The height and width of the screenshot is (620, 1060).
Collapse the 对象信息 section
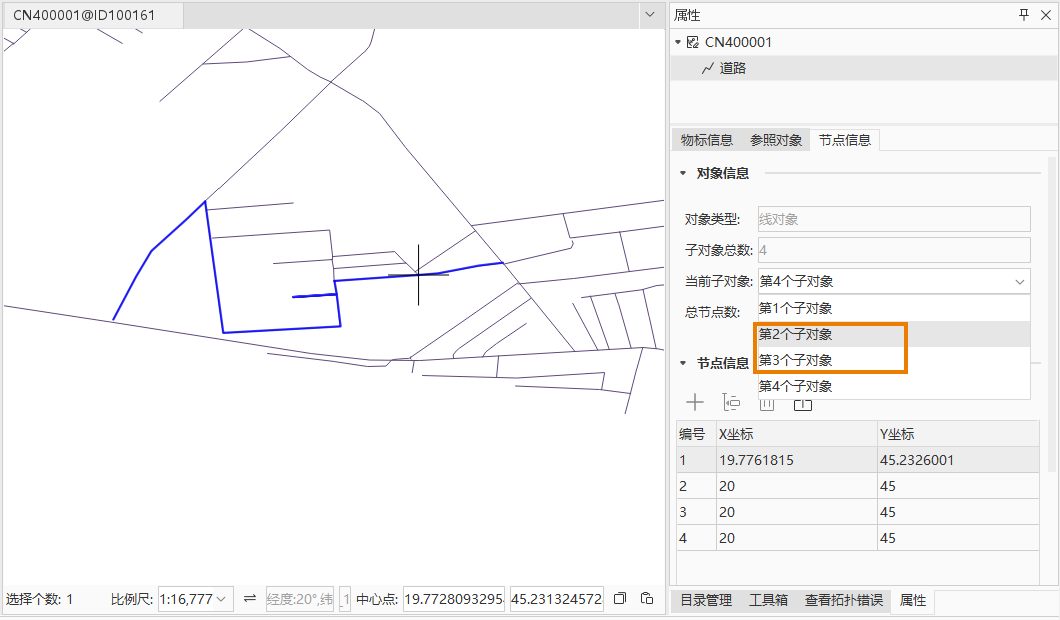coord(682,173)
